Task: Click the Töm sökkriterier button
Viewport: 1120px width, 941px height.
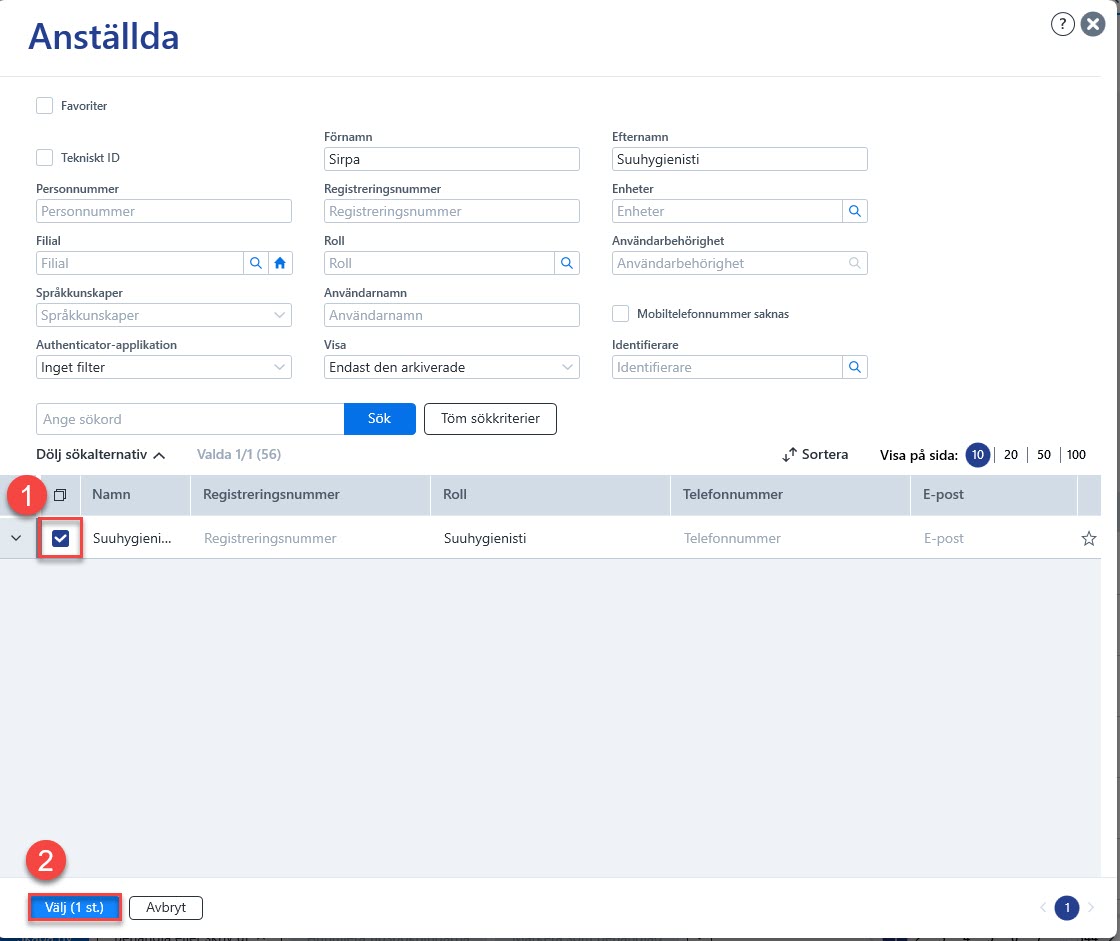Action: coord(490,419)
